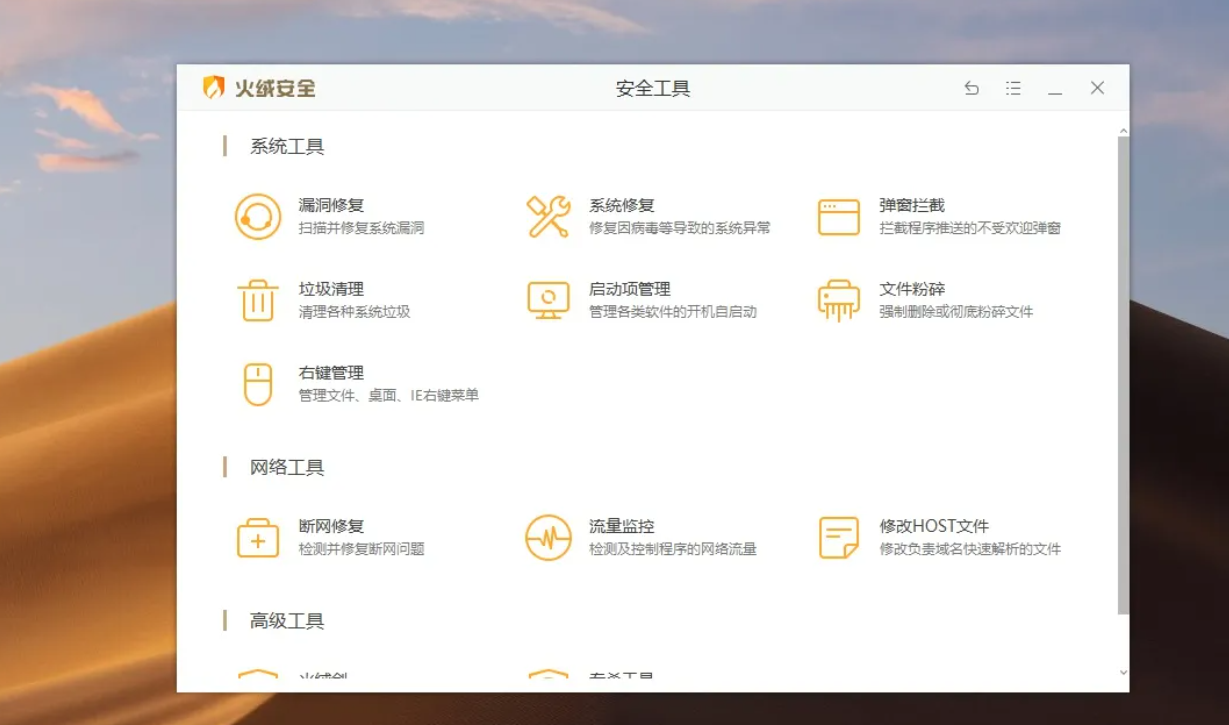Open the 修改HOST文件 document icon

(839, 538)
